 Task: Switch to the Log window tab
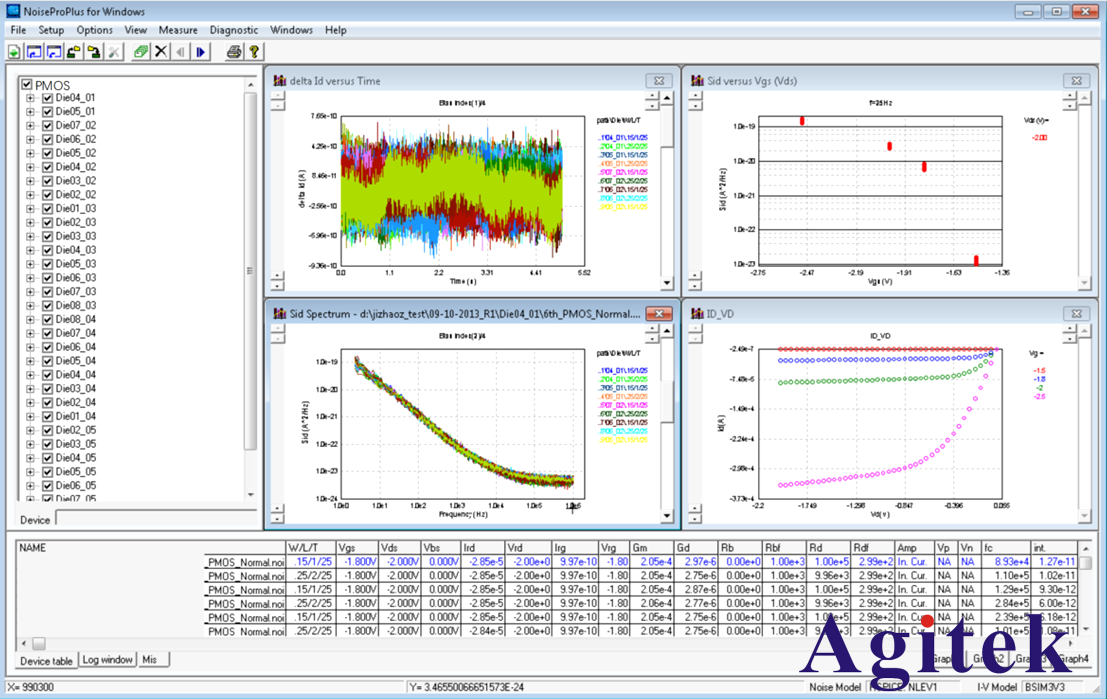pos(107,660)
